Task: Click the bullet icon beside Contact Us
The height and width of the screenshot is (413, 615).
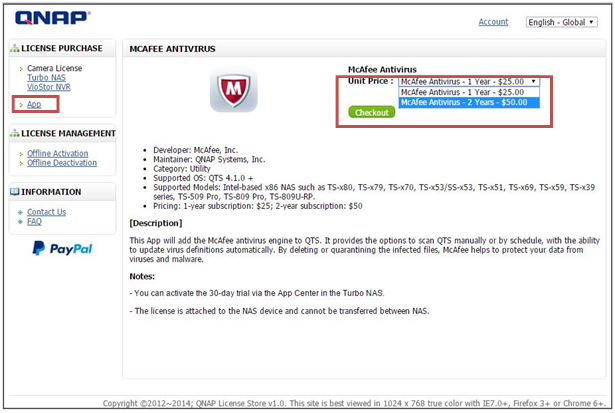Action: point(20,212)
